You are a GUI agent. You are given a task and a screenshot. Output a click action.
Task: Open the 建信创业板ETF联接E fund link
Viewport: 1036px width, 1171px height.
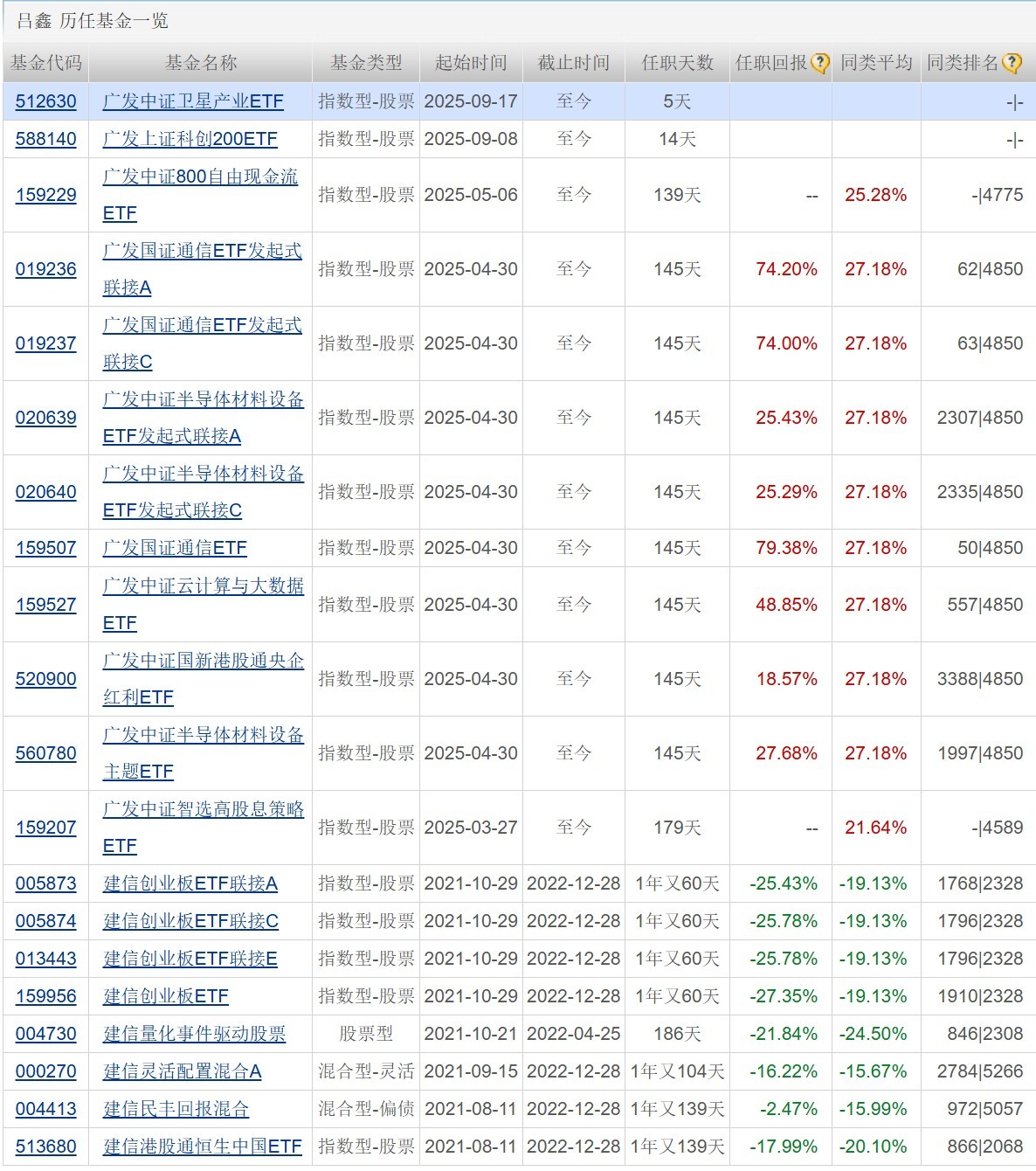coord(190,959)
